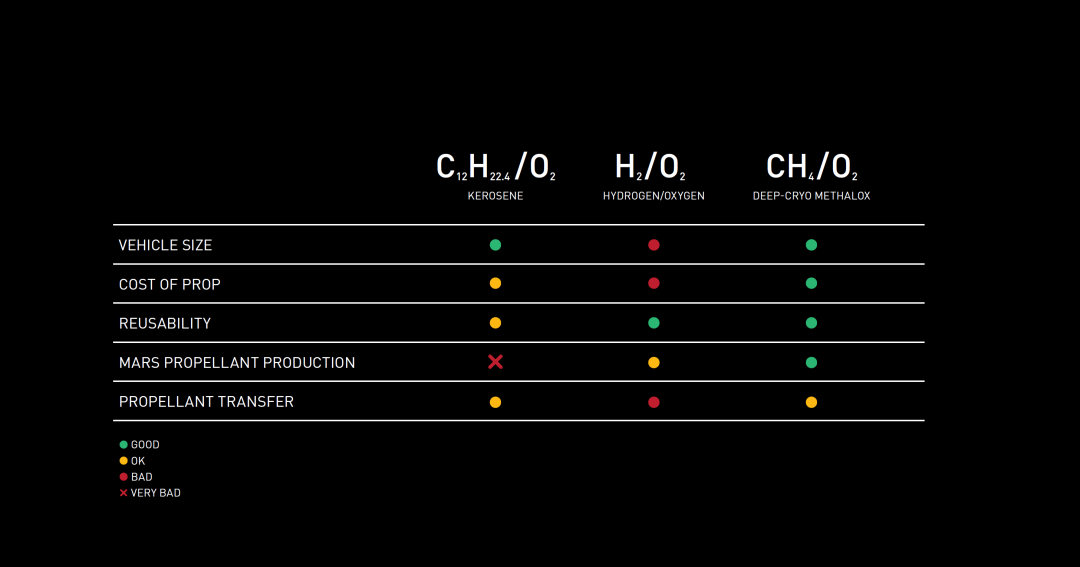Click the KEROSENE column label
This screenshot has height=567, width=1080.
coord(495,196)
